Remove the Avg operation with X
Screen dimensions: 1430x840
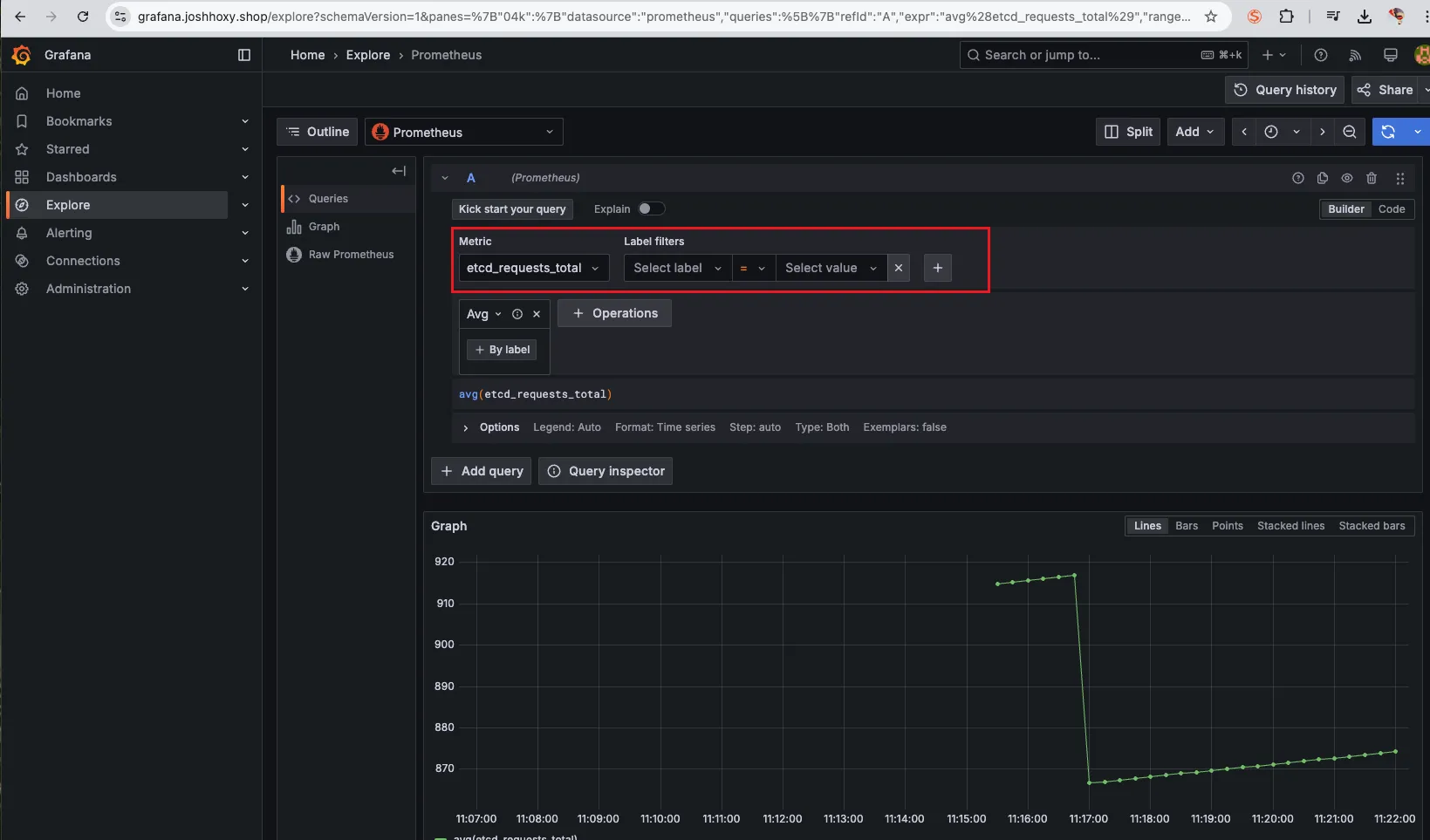pyautogui.click(x=537, y=314)
